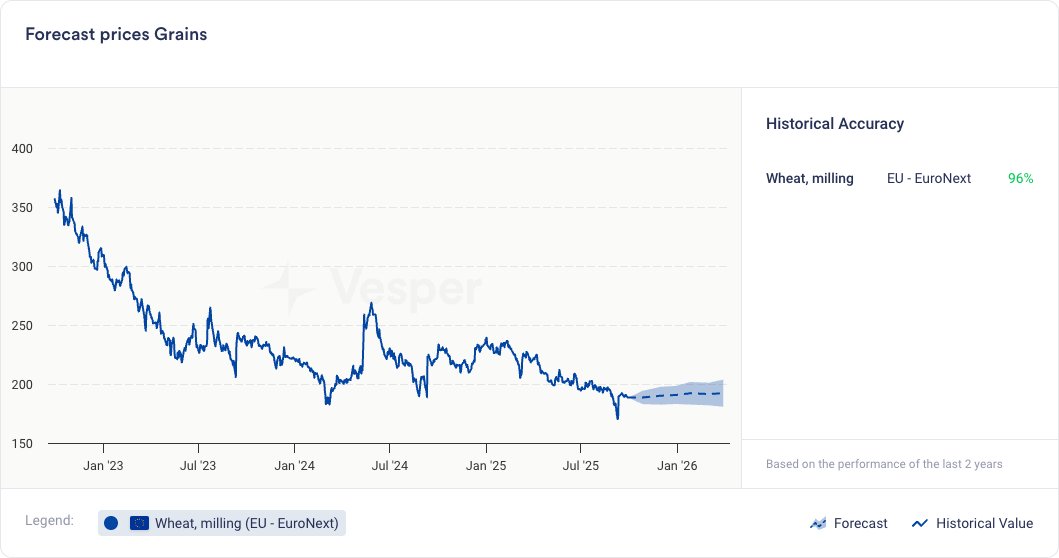Click the Jan '23 x-axis label
Viewport: 1059px width, 558px height.
tap(103, 465)
